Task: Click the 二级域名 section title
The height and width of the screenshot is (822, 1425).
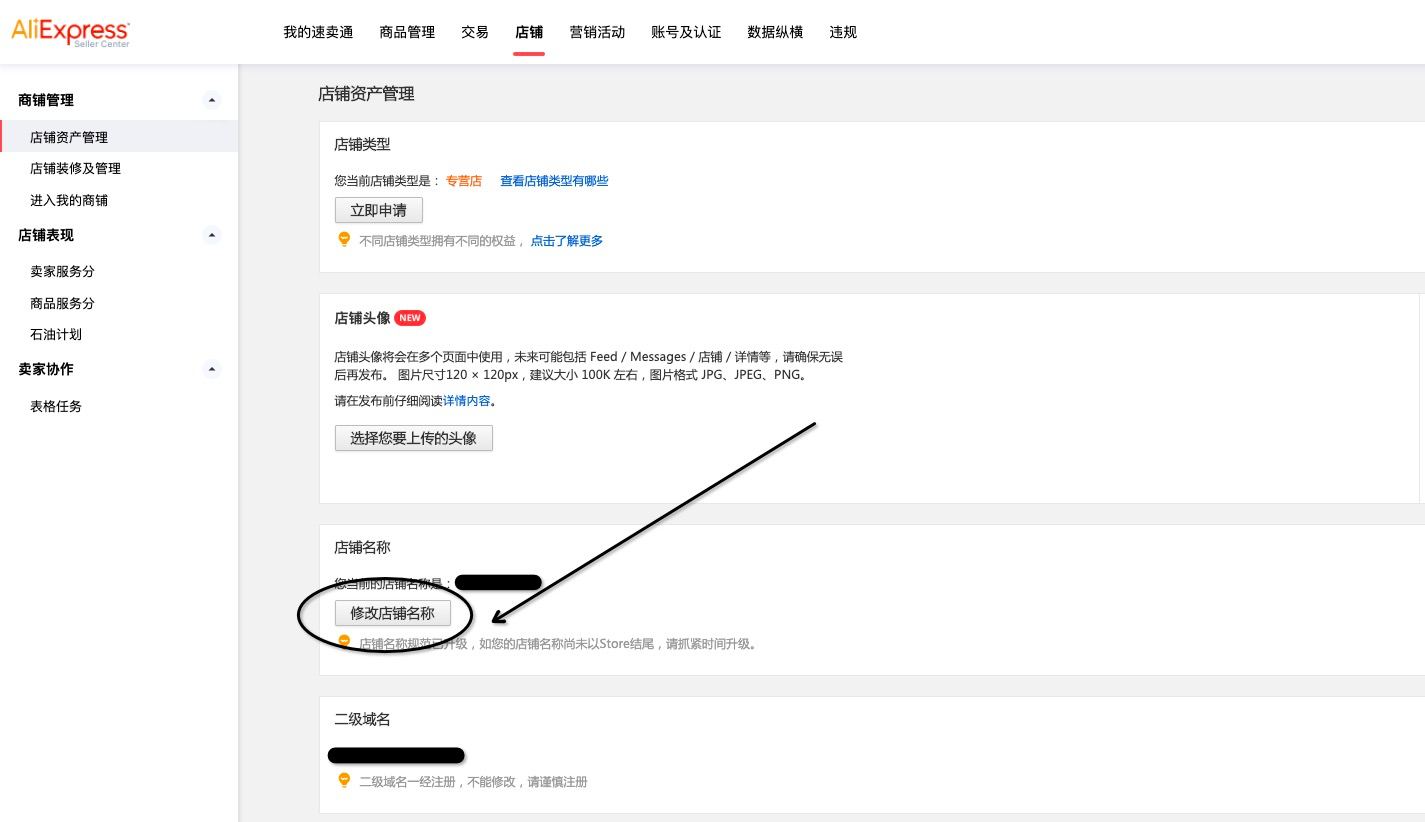Action: [362, 720]
